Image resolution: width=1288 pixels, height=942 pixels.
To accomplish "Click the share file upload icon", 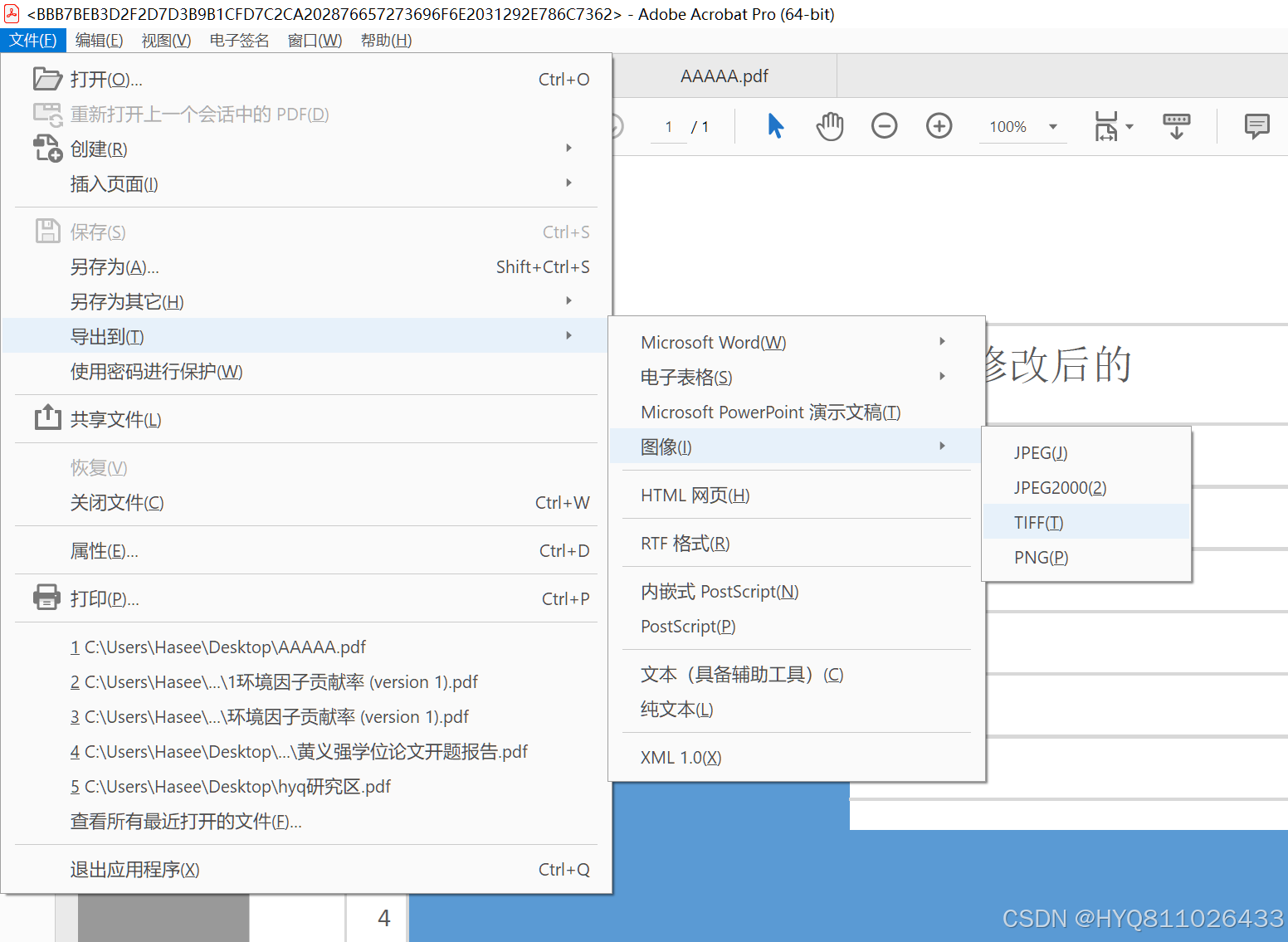I will tap(47, 417).
